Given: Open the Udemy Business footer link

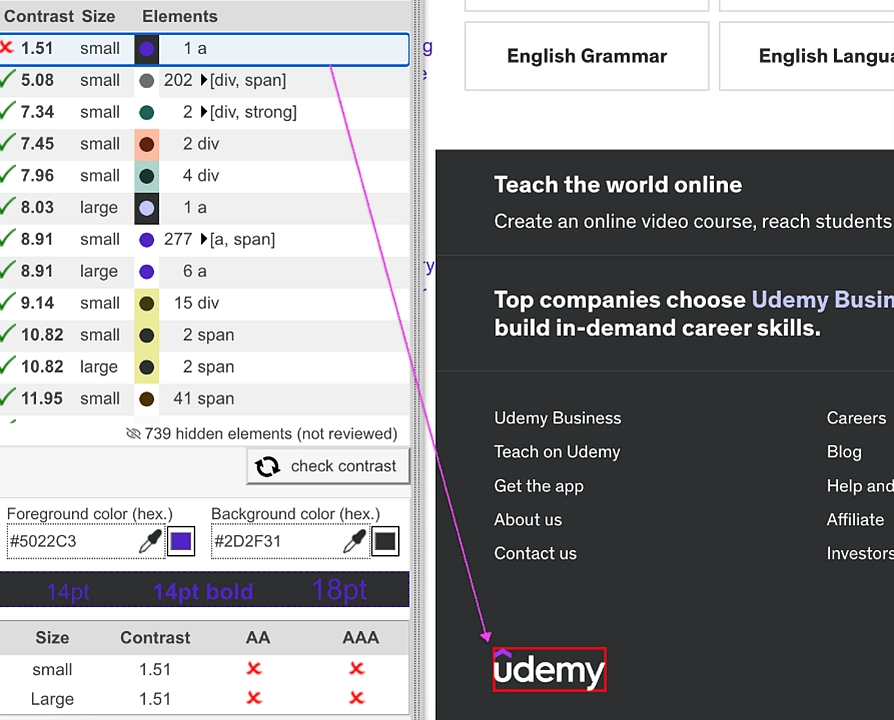Looking at the screenshot, I should point(558,418).
